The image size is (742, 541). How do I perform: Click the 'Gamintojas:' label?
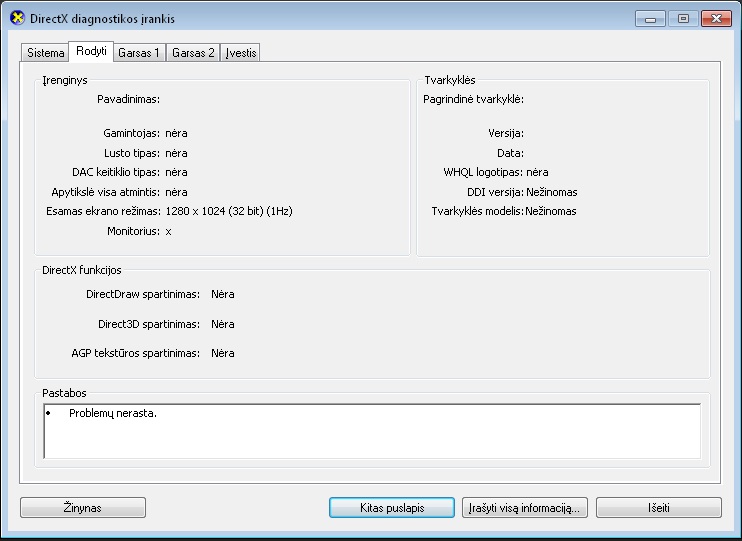[132, 133]
